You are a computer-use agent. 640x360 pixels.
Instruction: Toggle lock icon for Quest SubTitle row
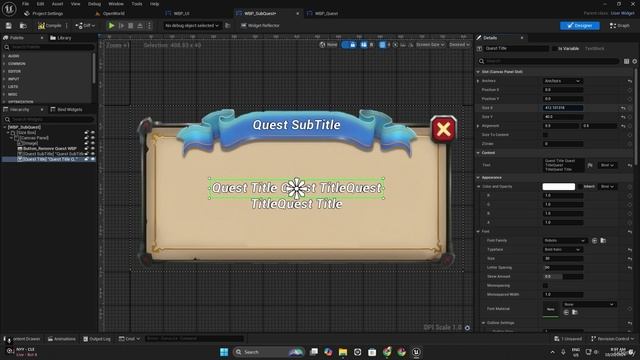pos(87,154)
